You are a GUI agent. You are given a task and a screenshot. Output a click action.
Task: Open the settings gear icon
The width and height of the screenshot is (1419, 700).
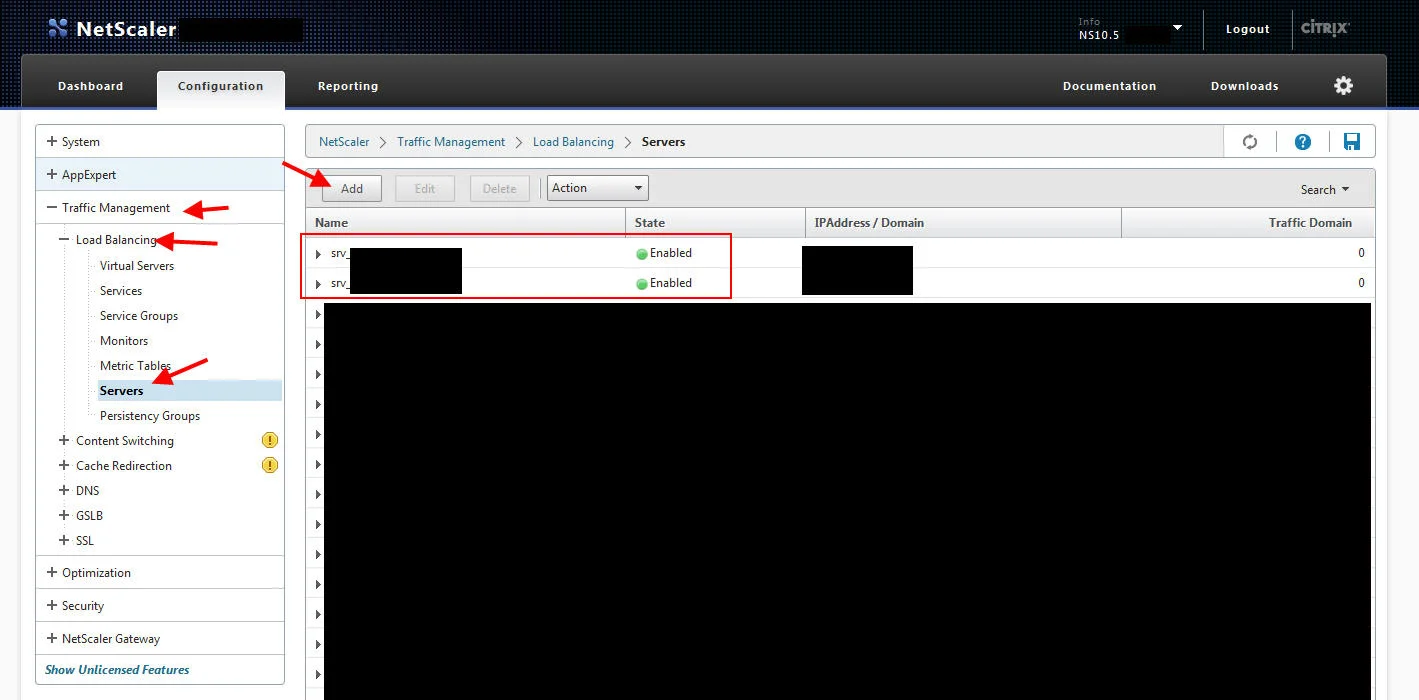point(1344,86)
